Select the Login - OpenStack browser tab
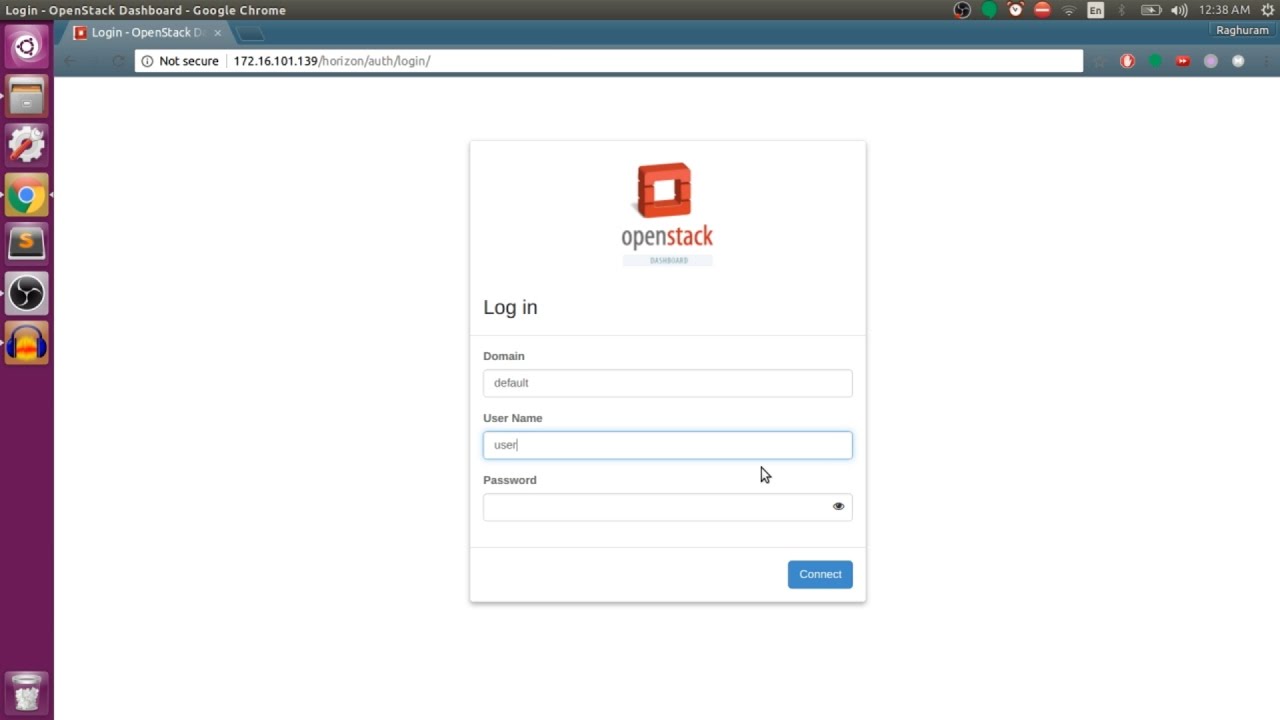Screen dimensions: 1280x720 [x=148, y=33]
